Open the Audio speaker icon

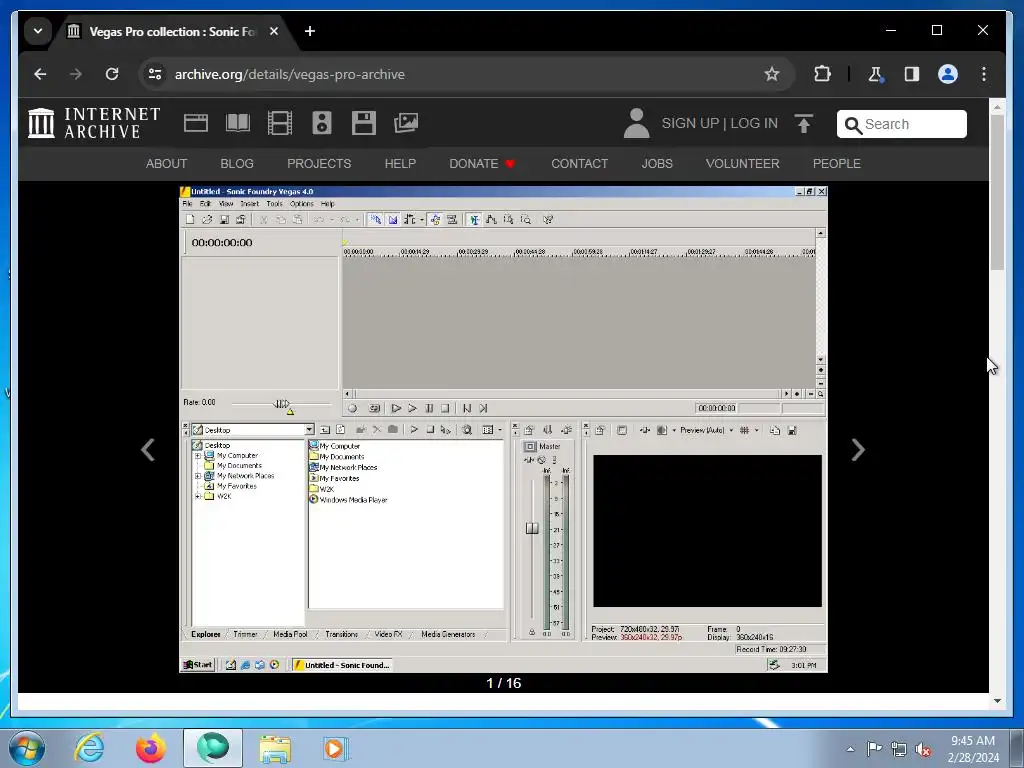point(321,123)
